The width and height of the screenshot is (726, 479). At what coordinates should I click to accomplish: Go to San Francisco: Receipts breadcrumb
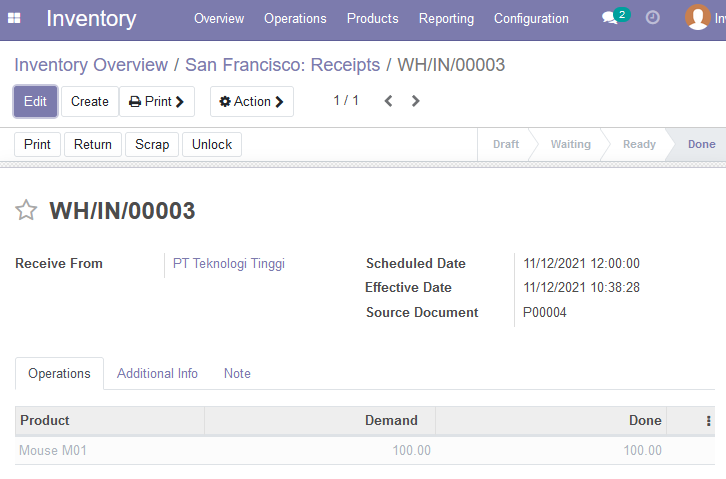pyautogui.click(x=282, y=65)
